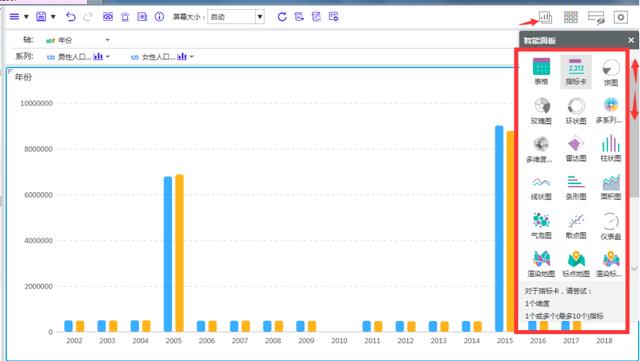This screenshot has width=640, height=361.
Task: Click the tall blue 2015 bar
Action: pos(499,229)
